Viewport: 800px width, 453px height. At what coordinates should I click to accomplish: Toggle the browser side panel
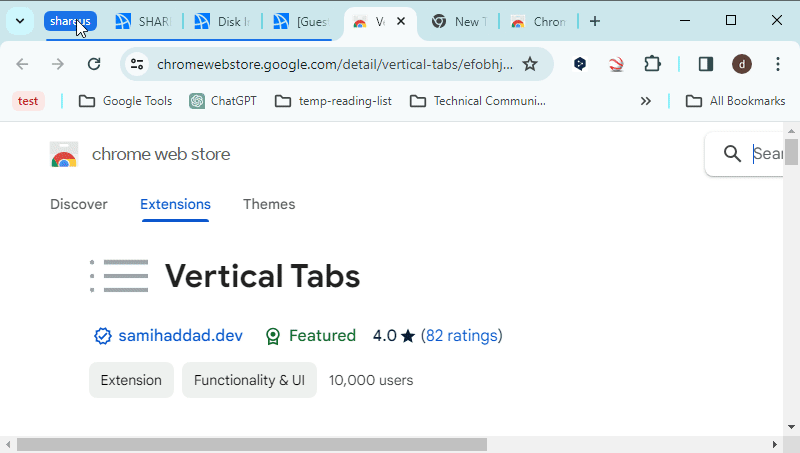coord(706,64)
